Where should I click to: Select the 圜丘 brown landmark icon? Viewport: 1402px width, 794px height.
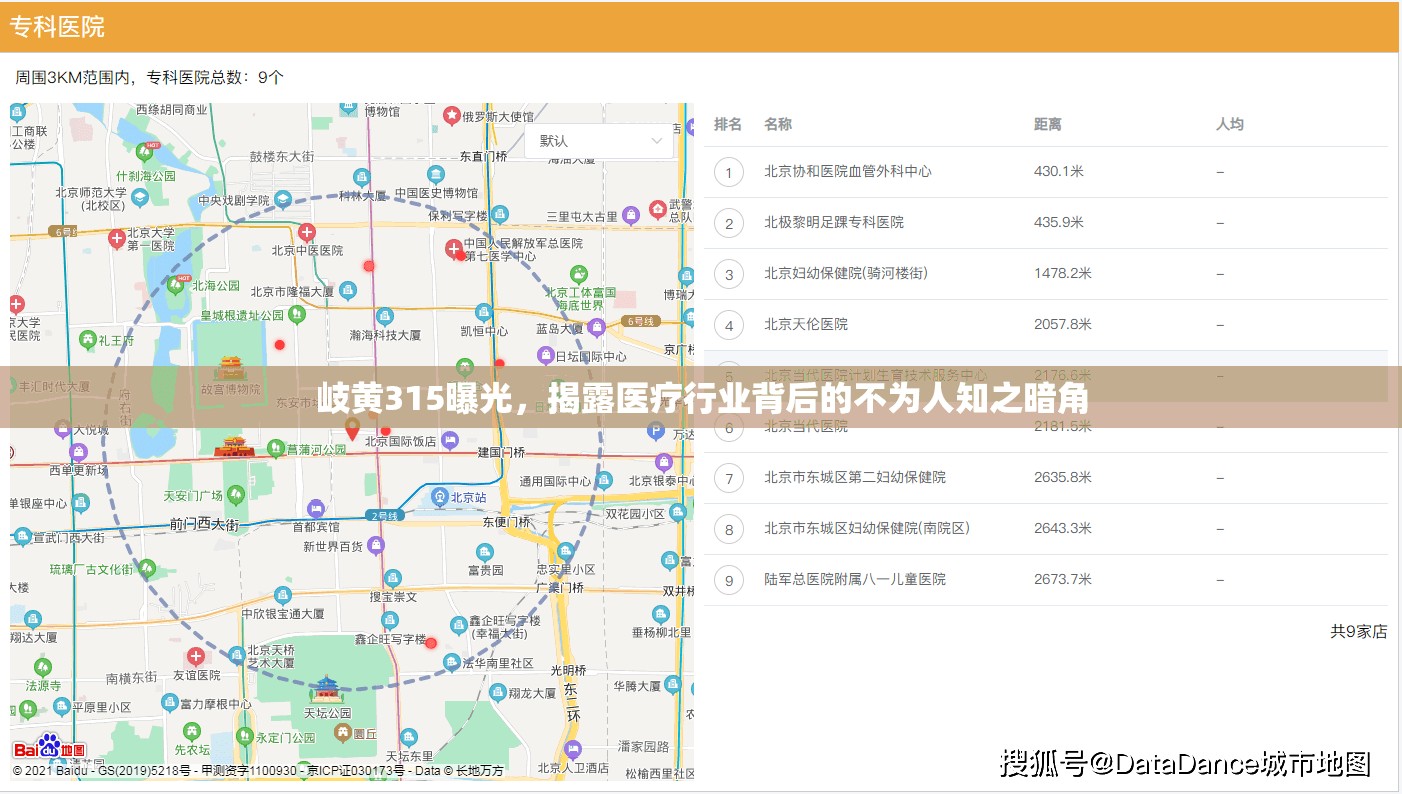click(341, 732)
